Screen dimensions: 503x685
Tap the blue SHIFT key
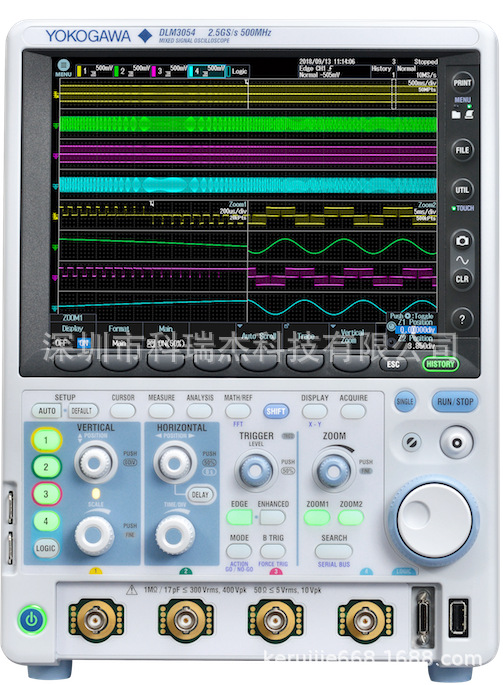pos(276,411)
